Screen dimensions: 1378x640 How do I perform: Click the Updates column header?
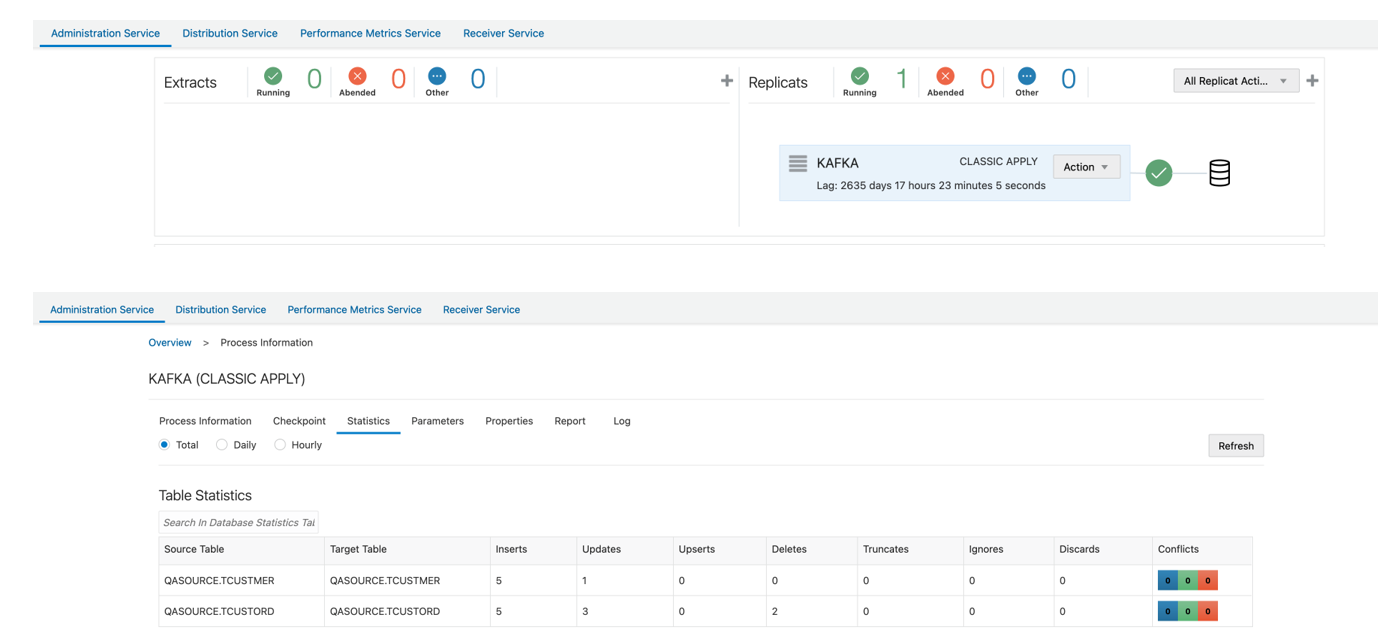click(626, 550)
